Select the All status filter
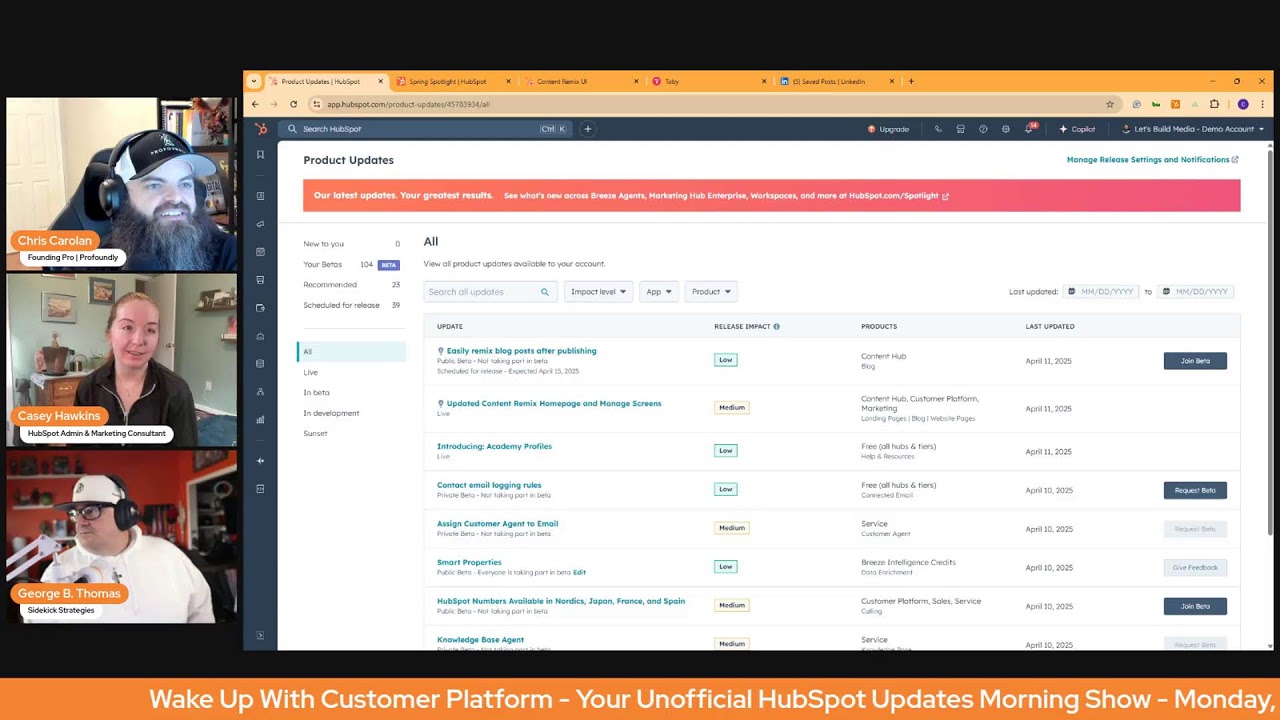Viewport: 1280px width, 720px height. click(352, 352)
